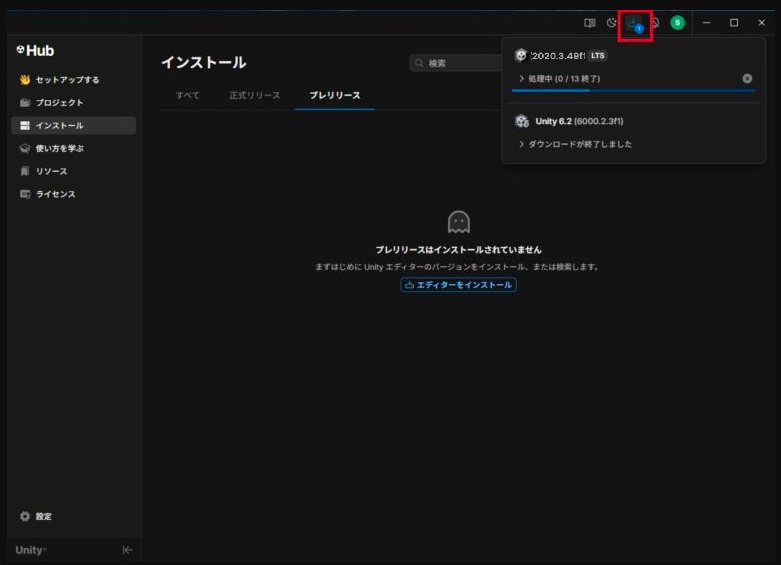Open リソース in the sidebar
Image resolution: width=781 pixels, height=565 pixels.
point(51,171)
